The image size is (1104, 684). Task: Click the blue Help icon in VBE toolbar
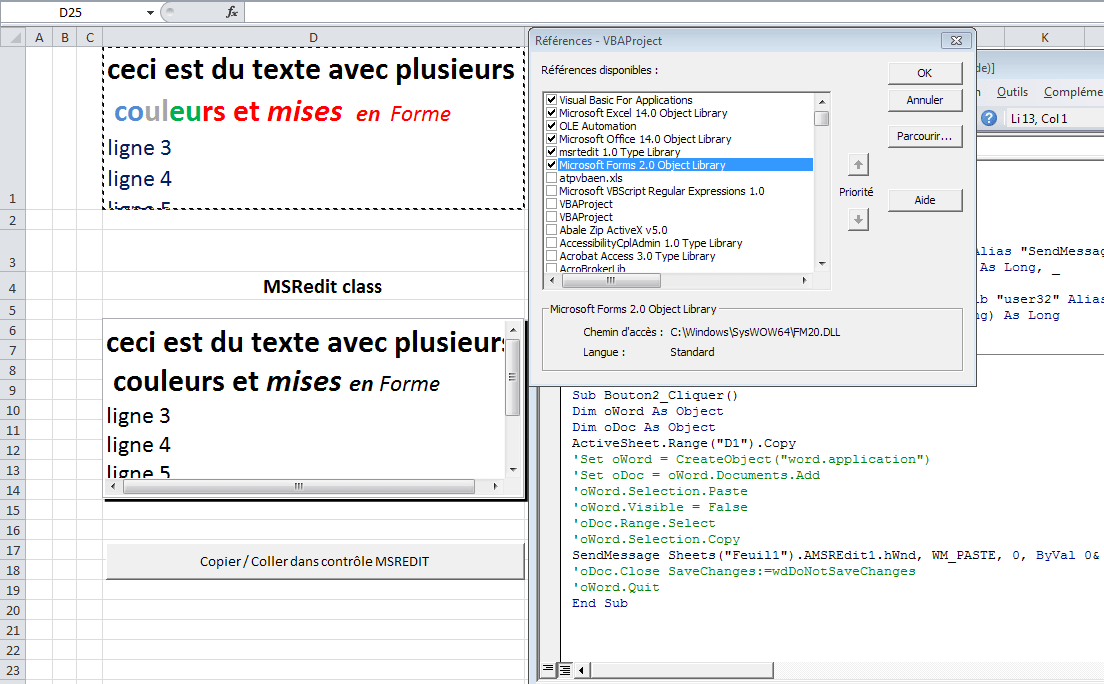click(x=989, y=117)
